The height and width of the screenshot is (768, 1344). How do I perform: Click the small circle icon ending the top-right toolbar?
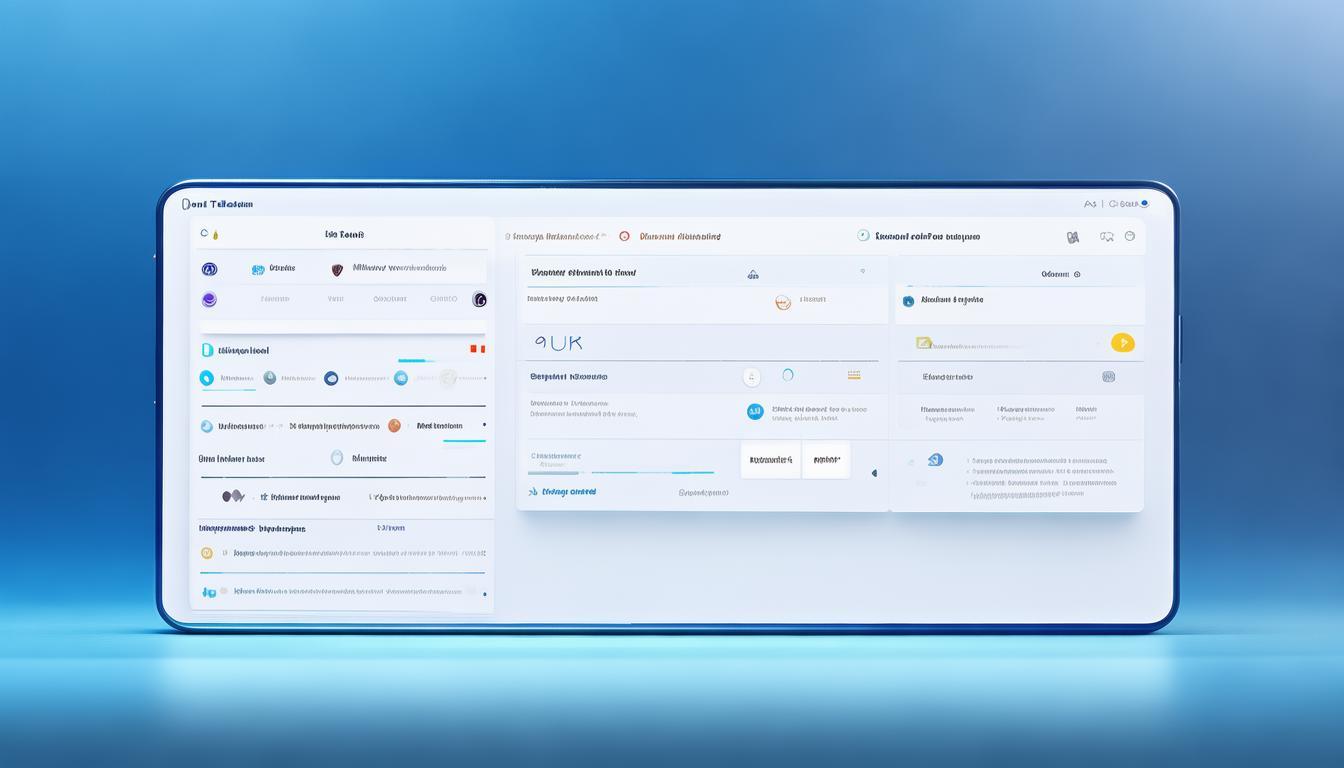(1130, 236)
